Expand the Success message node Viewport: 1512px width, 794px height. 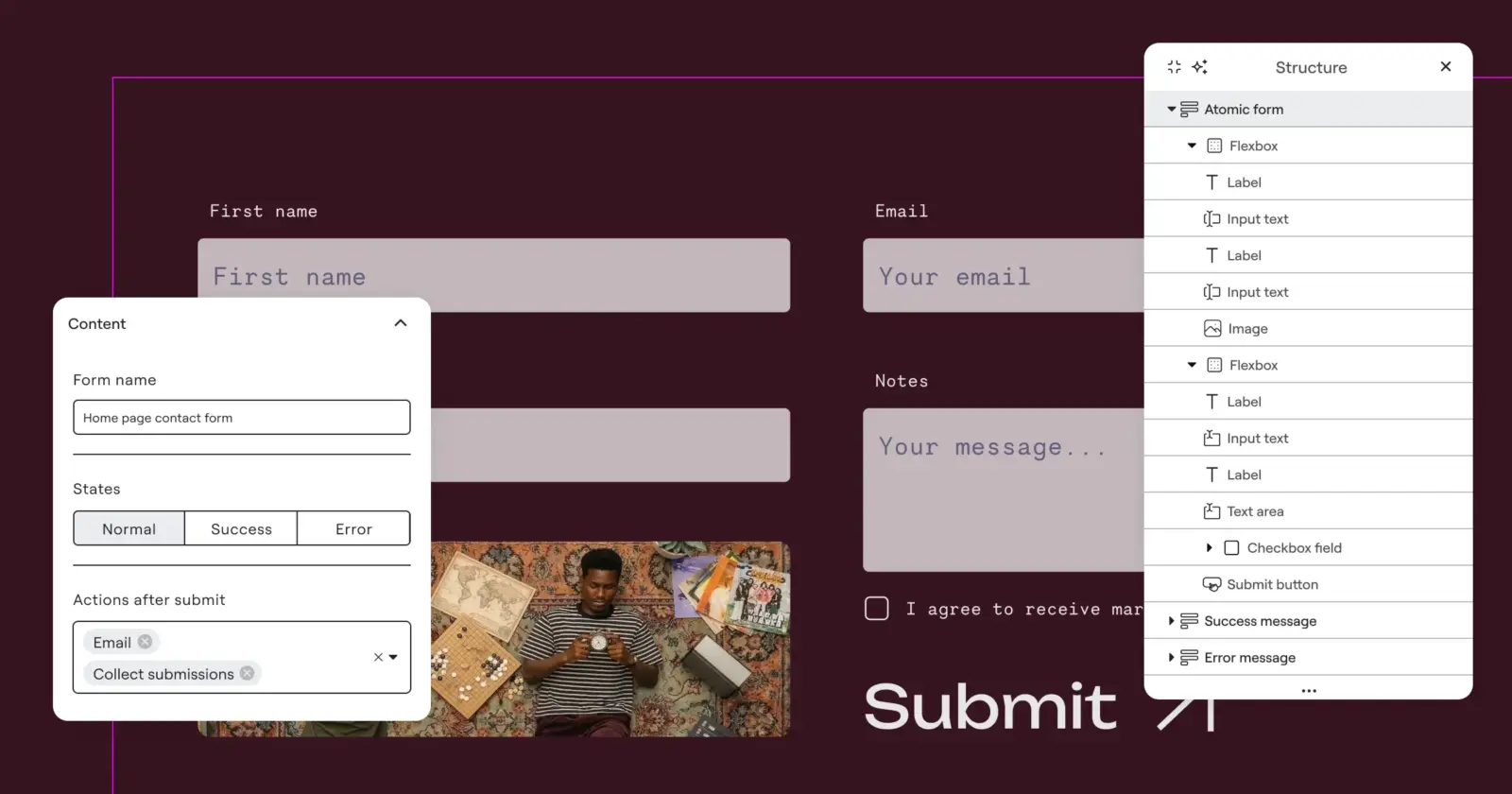[x=1171, y=621]
